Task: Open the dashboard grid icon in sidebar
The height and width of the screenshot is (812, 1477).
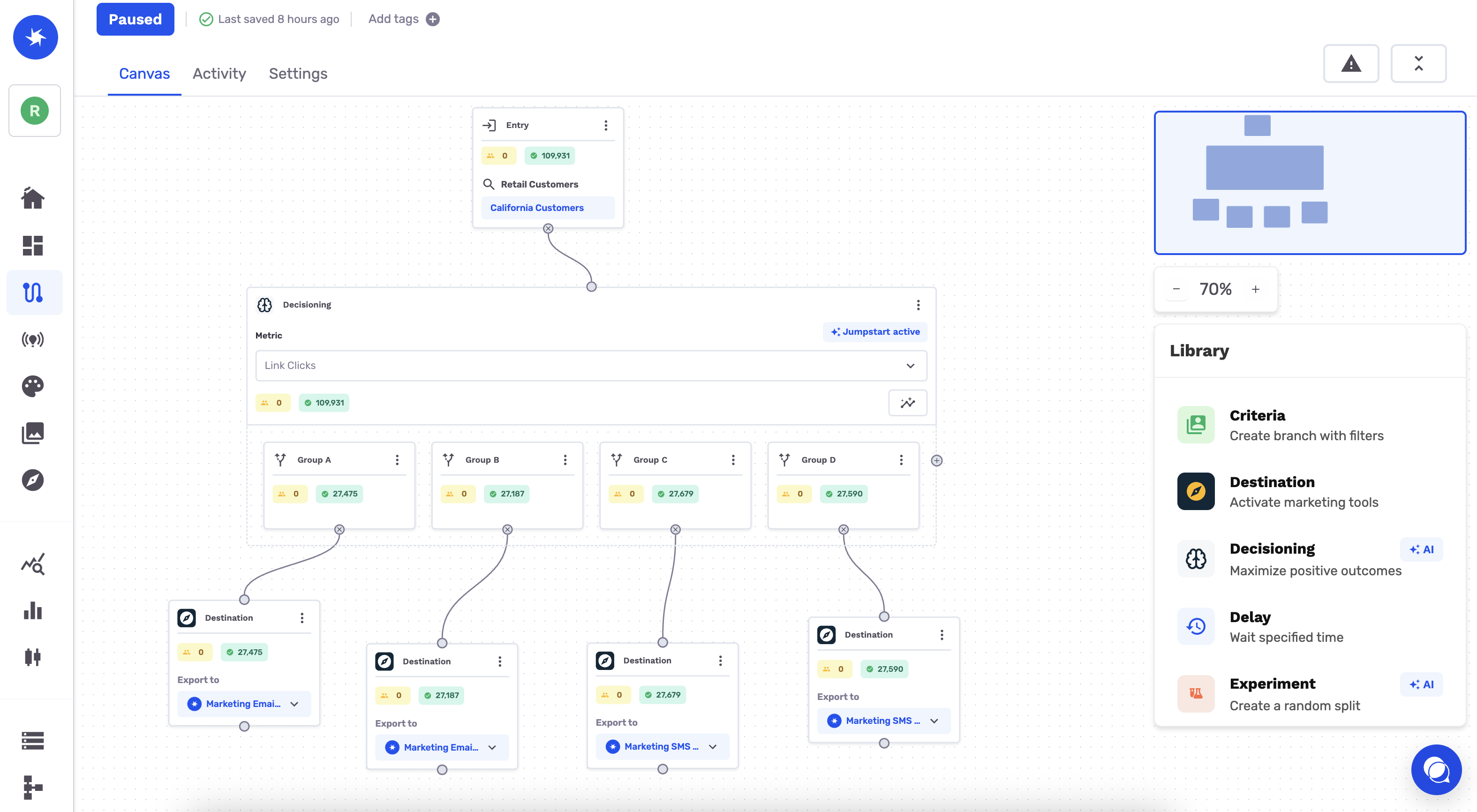Action: pyautogui.click(x=33, y=246)
